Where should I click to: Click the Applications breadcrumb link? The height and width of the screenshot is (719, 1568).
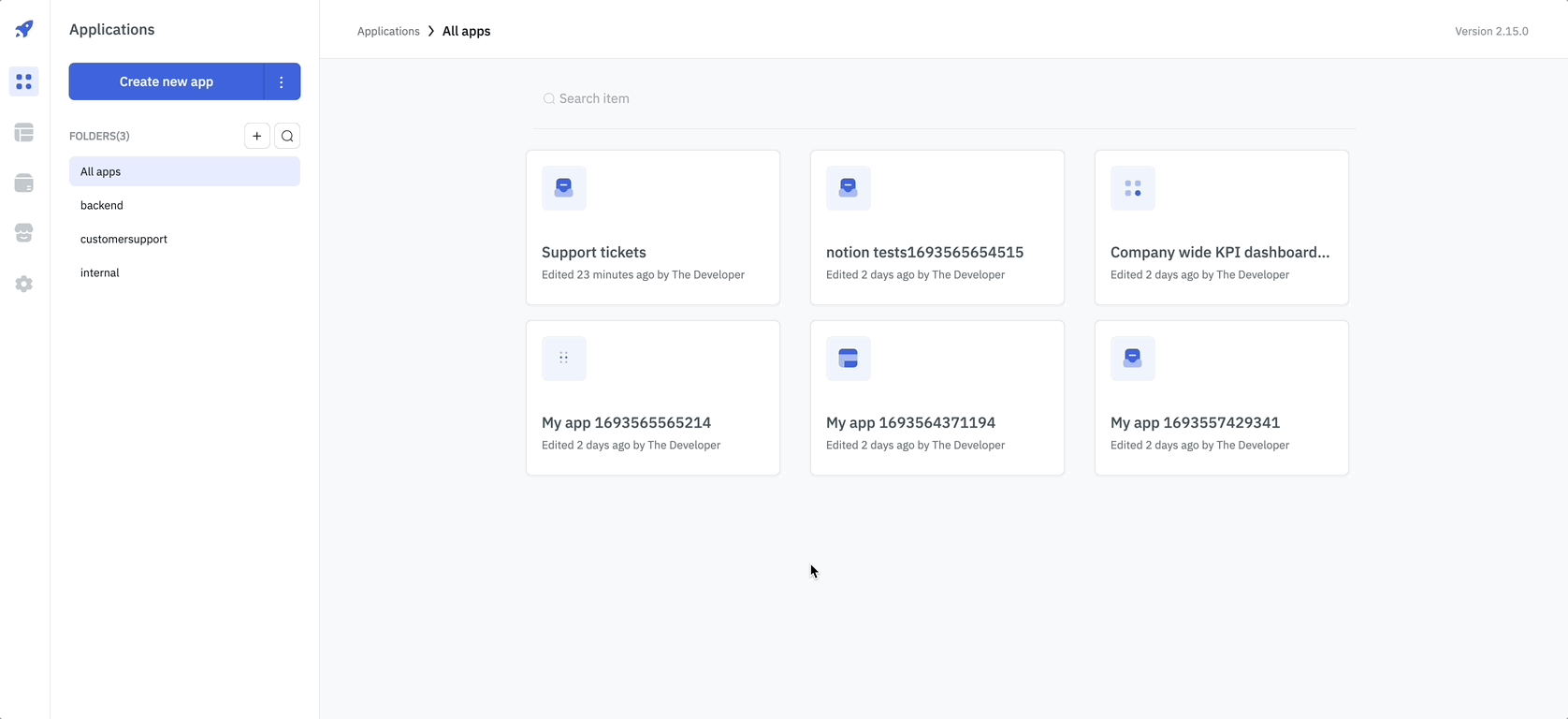click(x=388, y=31)
